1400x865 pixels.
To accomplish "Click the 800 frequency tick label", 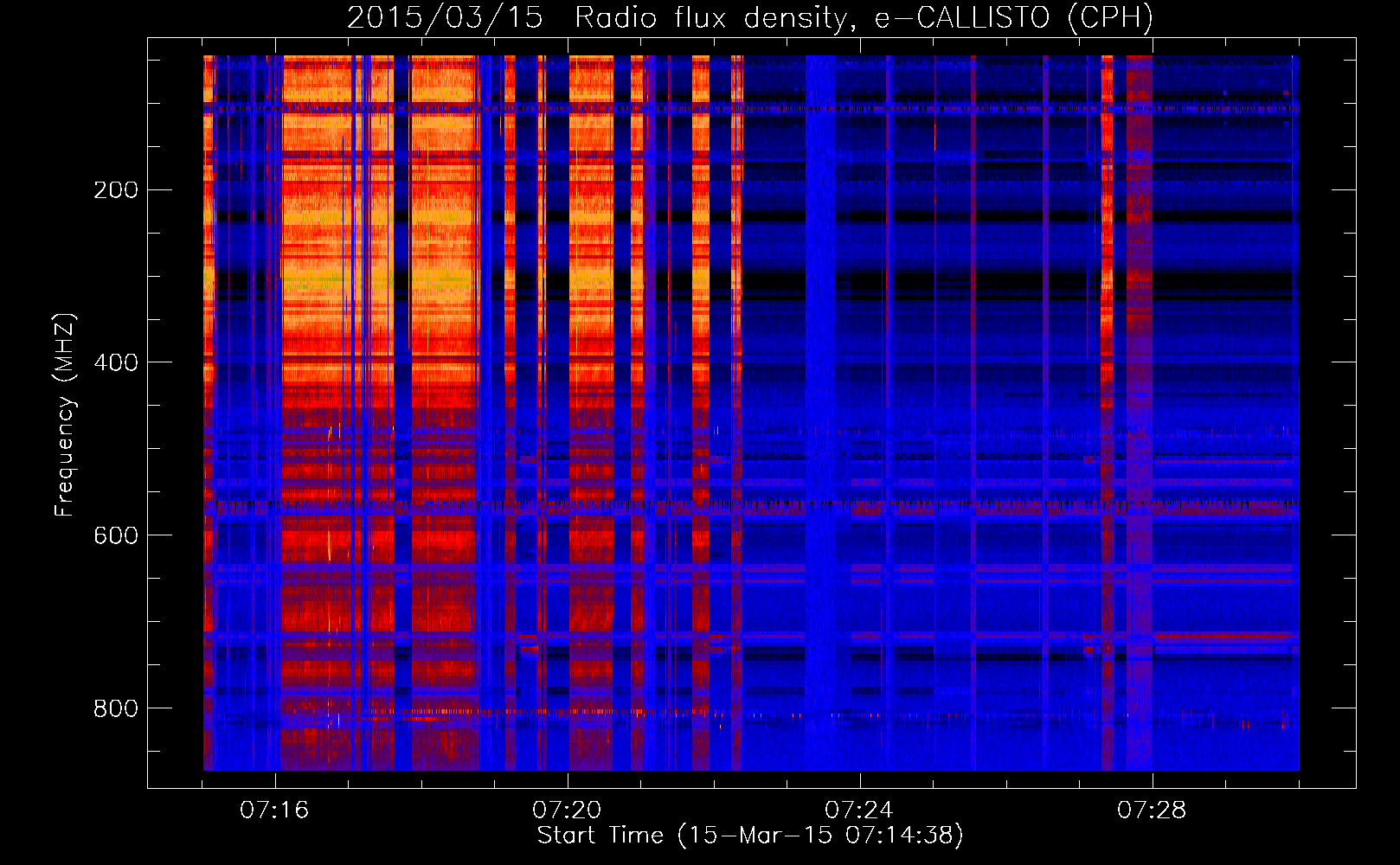I will coord(116,708).
